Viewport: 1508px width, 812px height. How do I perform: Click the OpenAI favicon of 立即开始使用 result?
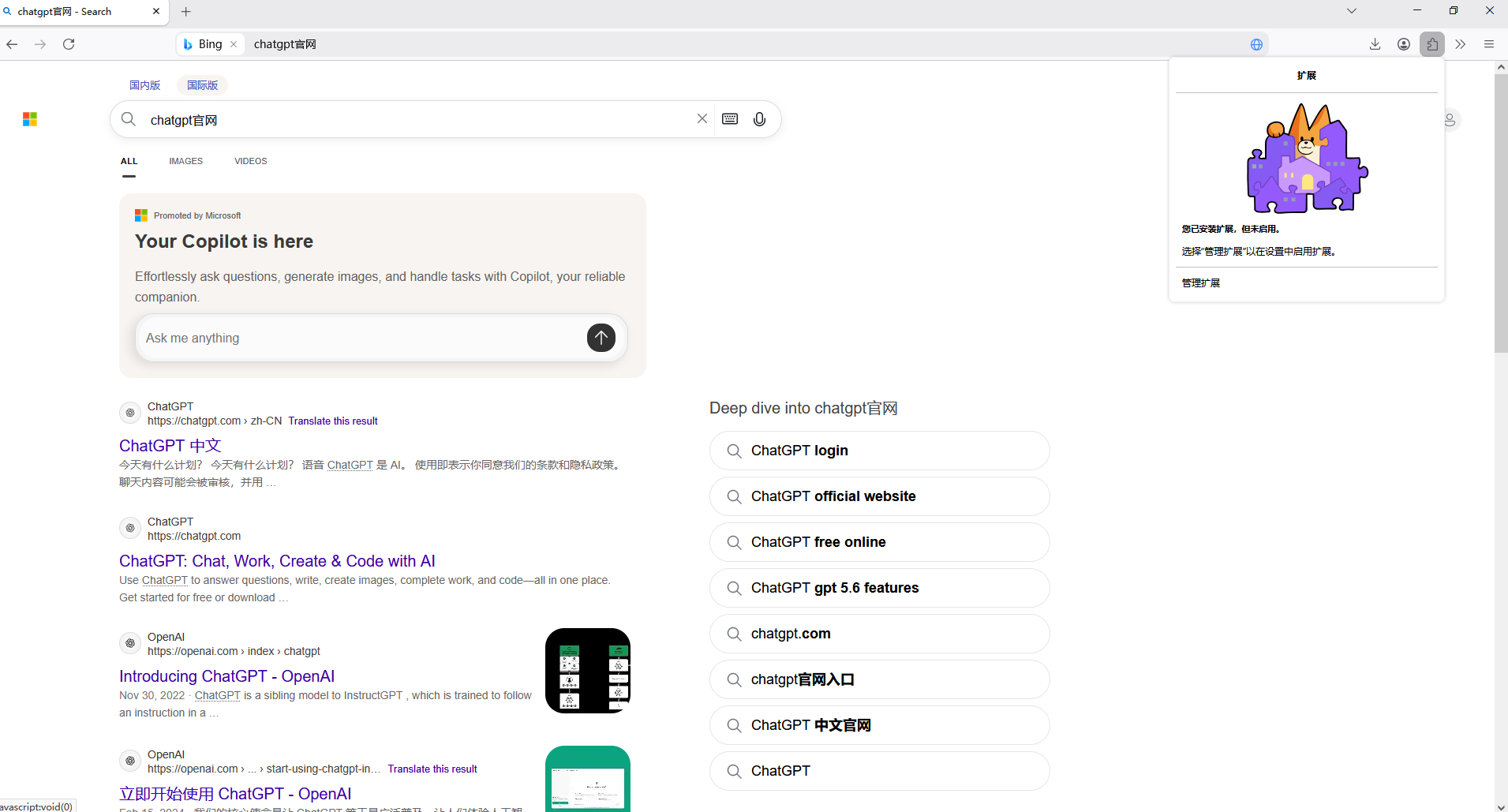pyautogui.click(x=130, y=761)
